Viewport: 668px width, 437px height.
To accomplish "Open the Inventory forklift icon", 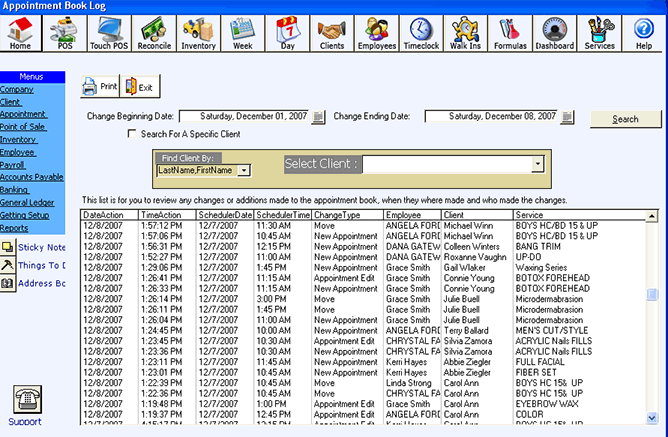I will tap(199, 33).
